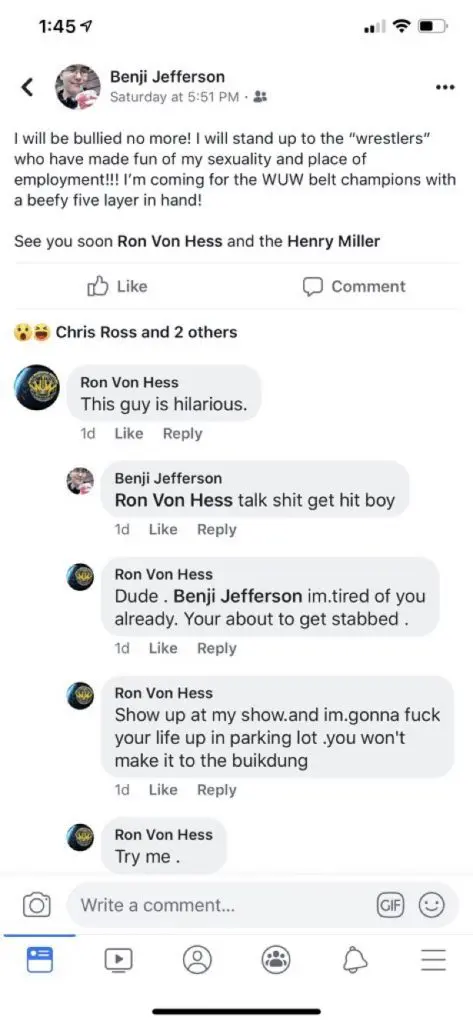Tap the camera icon in comment bar
This screenshot has height=1024, width=473.
[x=37, y=905]
